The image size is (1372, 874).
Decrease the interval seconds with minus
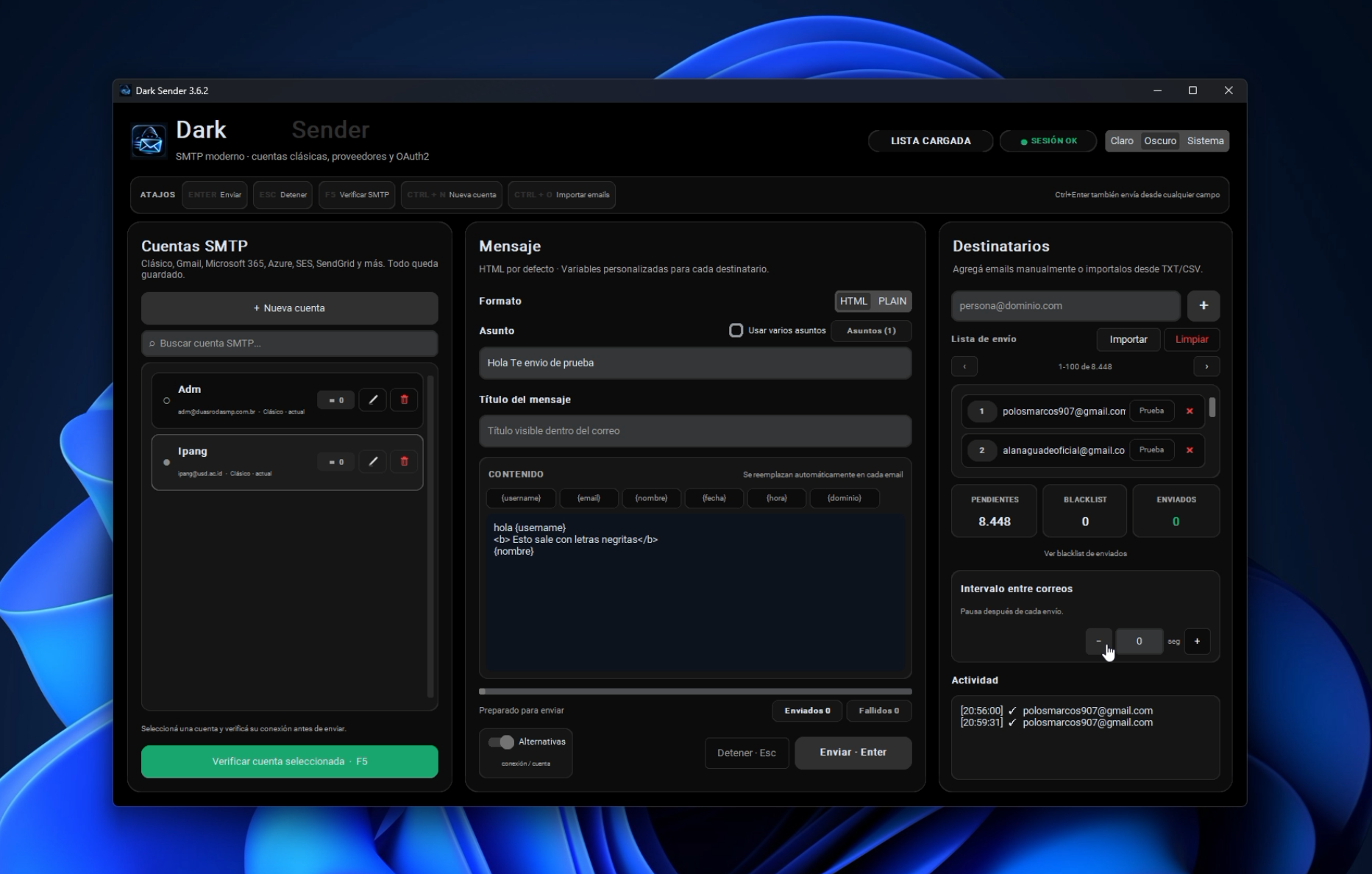click(1099, 641)
